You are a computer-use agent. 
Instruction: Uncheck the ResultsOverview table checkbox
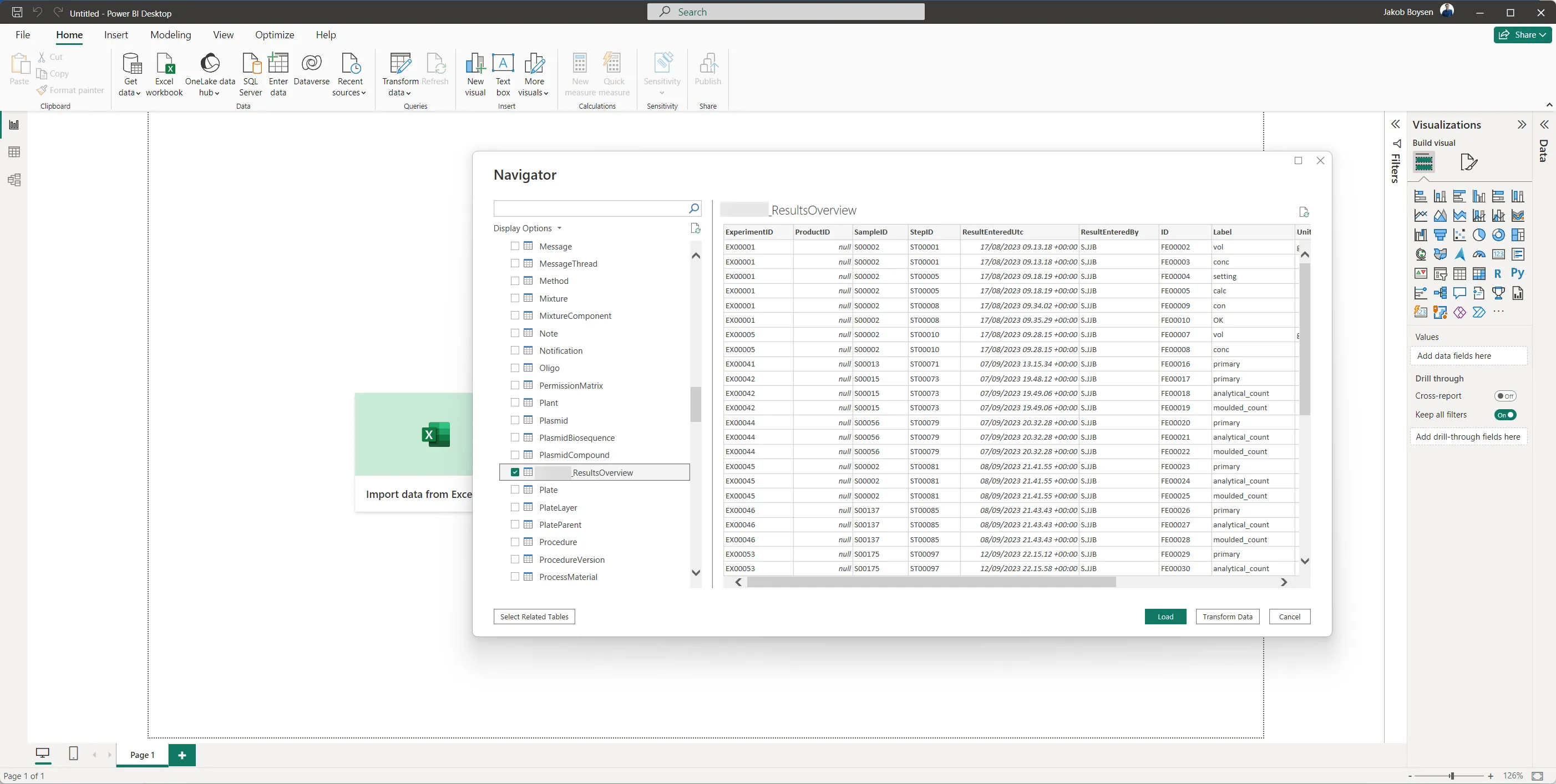coord(515,472)
